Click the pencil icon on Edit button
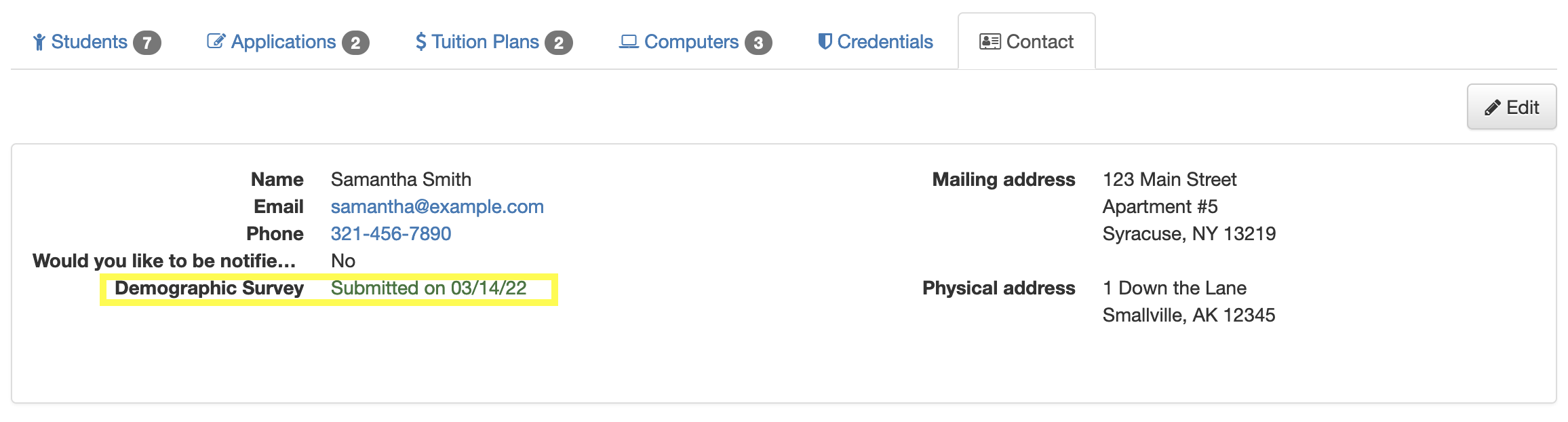Viewport: 1568px width, 422px height. 1492,108
